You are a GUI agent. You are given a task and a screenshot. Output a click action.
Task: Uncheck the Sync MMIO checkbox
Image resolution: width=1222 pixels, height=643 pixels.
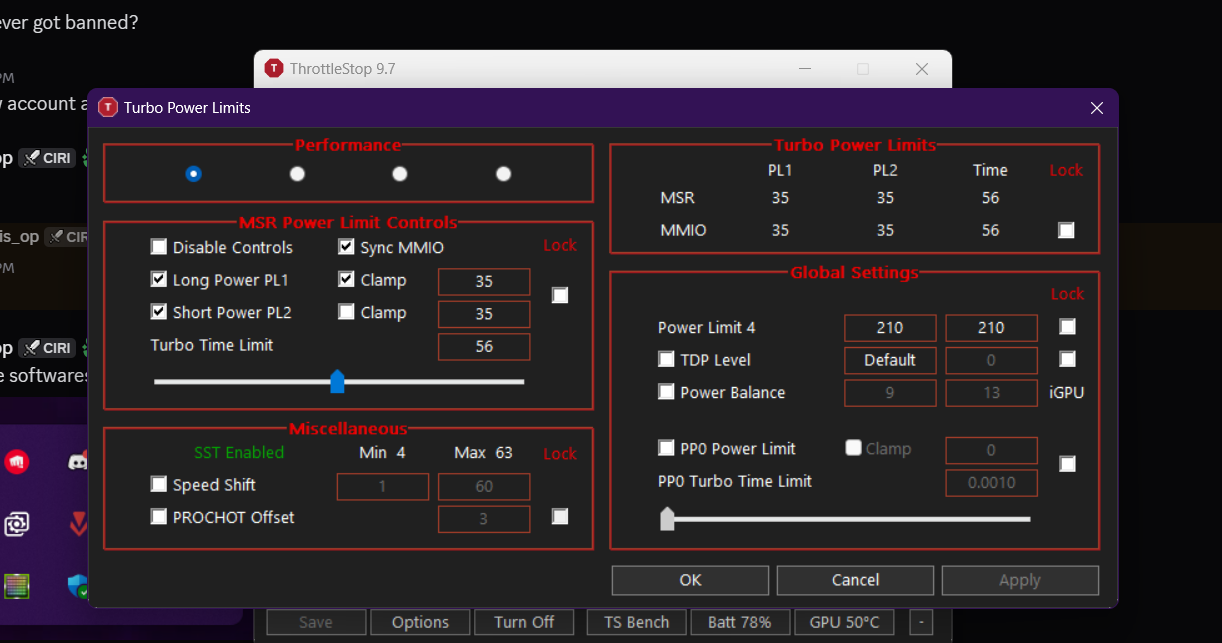pos(346,246)
